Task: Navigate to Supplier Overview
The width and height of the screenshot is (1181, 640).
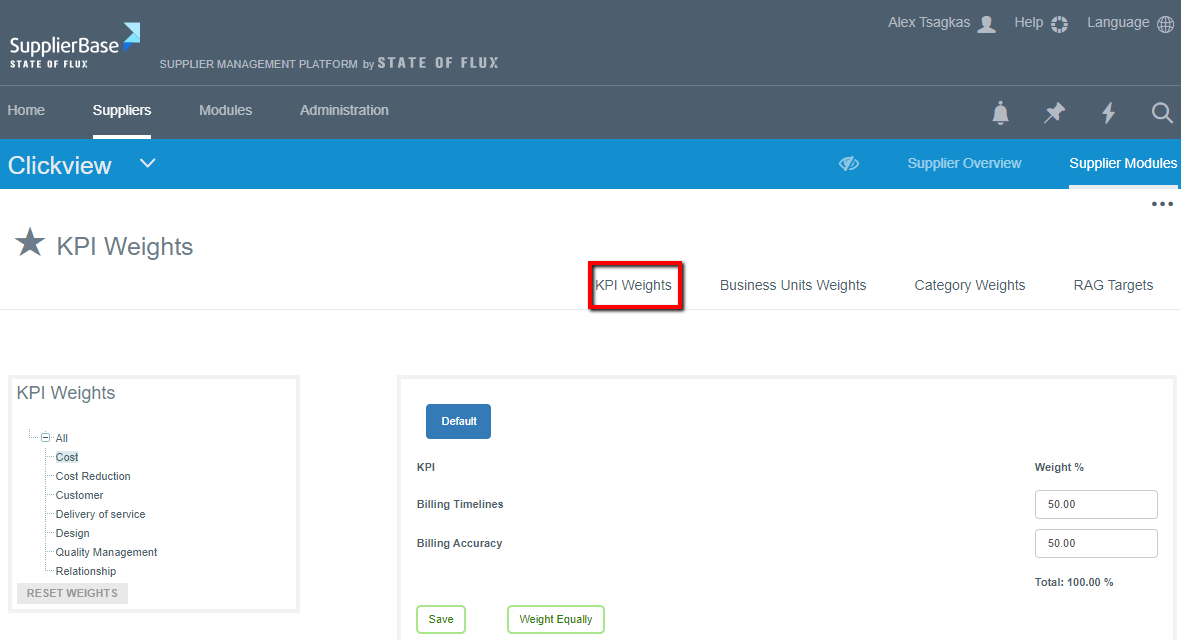Action: pos(963,162)
